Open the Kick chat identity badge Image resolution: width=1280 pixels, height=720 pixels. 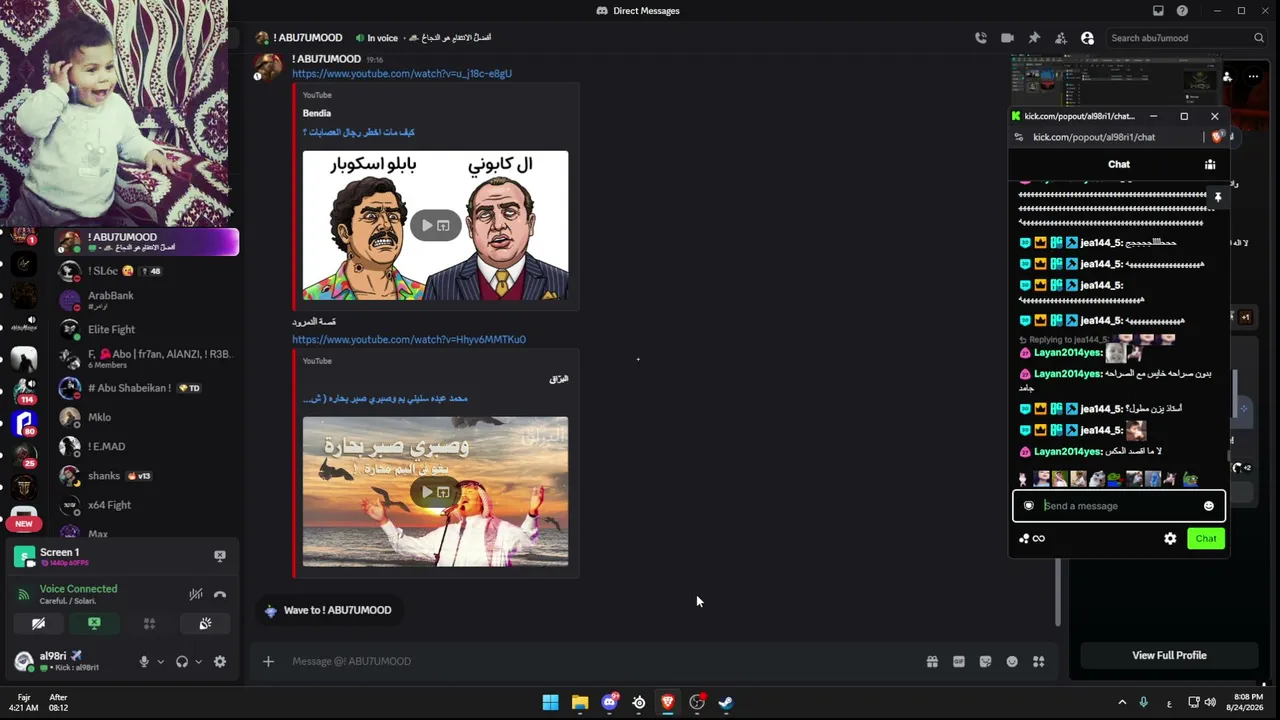[x=1028, y=506]
